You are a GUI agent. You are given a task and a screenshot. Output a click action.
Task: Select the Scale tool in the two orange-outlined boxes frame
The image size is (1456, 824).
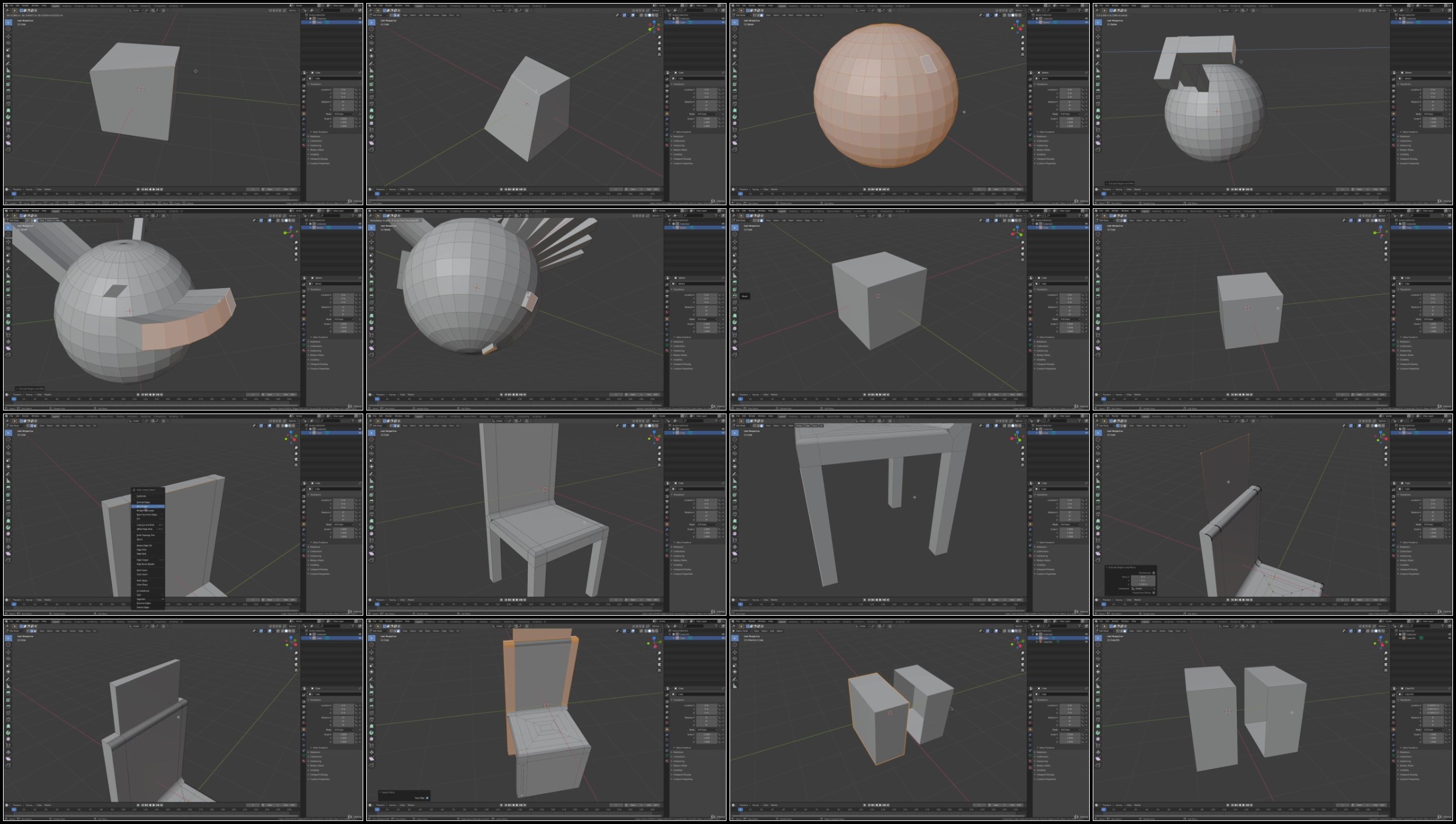[735, 665]
